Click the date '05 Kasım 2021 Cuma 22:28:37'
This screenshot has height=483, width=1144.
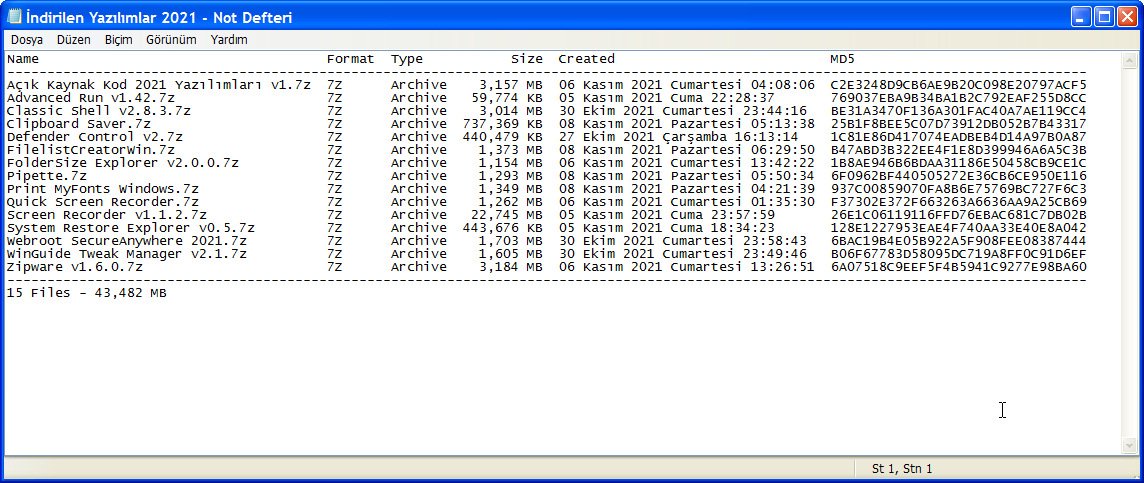[667, 98]
